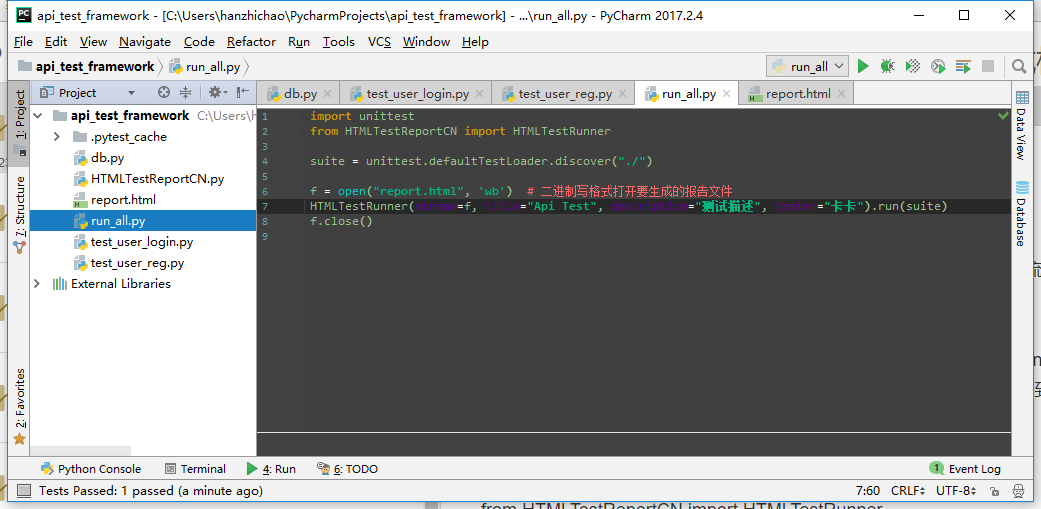Close the test_user_login.py tab
Screen dimensions: 1041x509
[x=480, y=94]
